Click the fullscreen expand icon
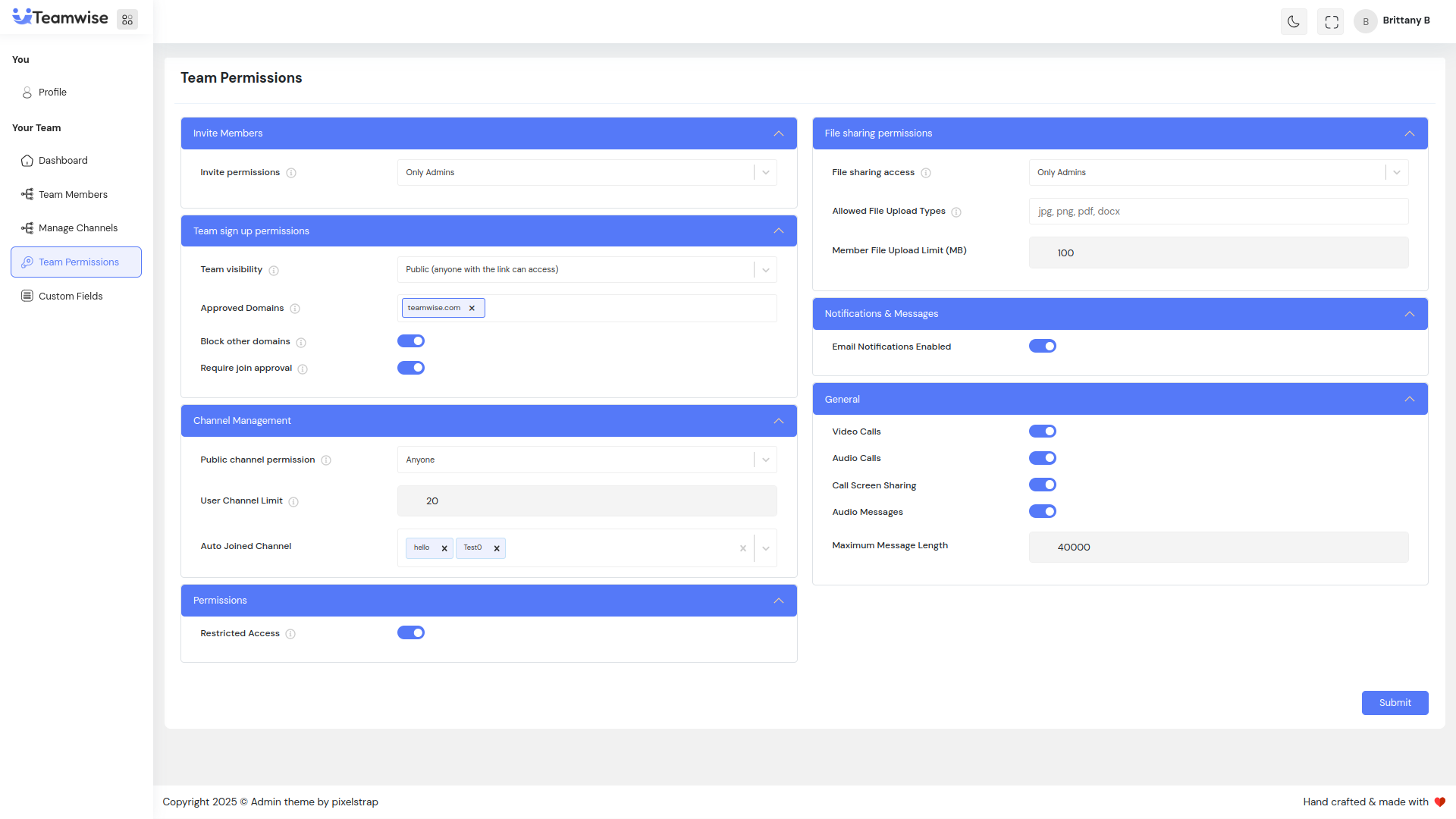1456x819 pixels. tap(1332, 21)
